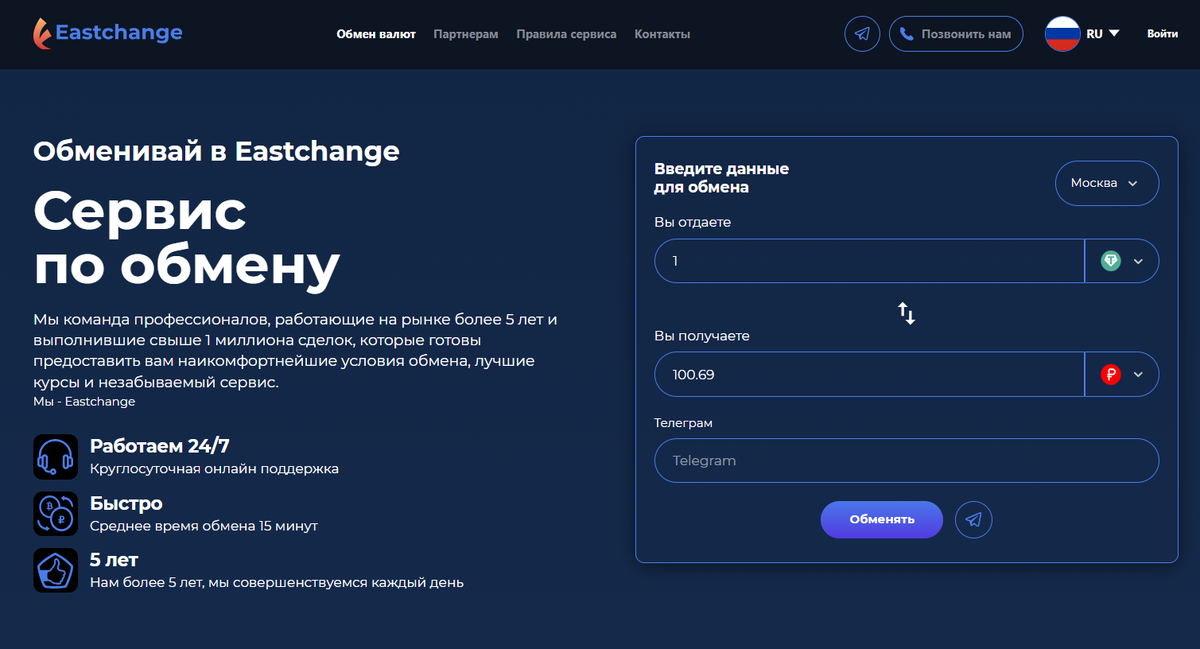Click the Войти link
The height and width of the screenshot is (649, 1200).
coord(1161,33)
